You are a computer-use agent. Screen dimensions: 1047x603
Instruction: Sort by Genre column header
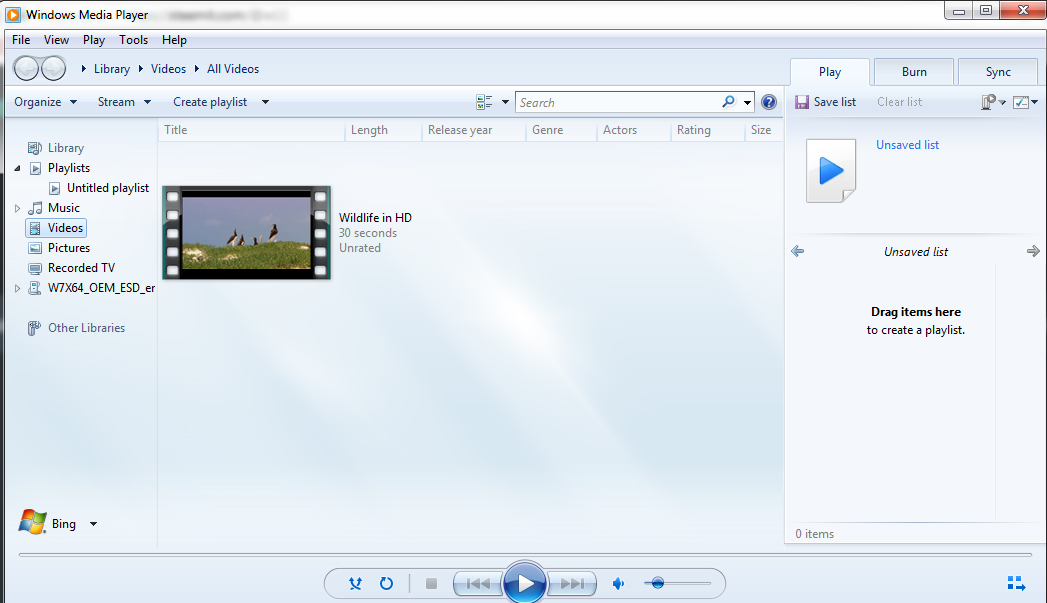562,130
